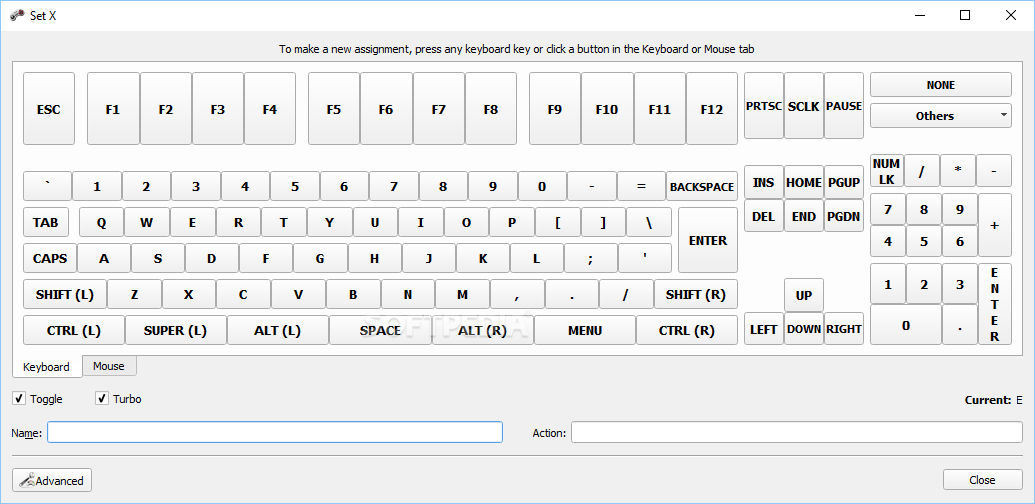Choose the SHIFT (L) key

coord(65,294)
